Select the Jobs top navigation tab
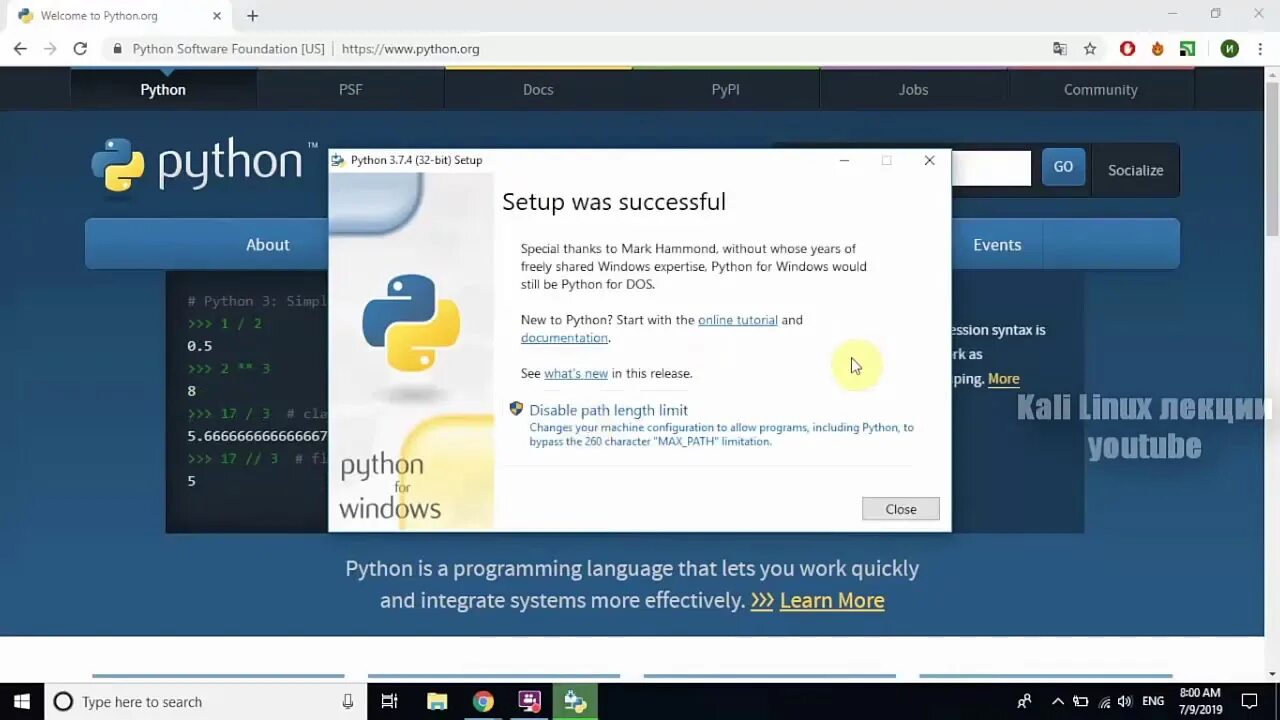This screenshot has height=720, width=1280. 913,89
